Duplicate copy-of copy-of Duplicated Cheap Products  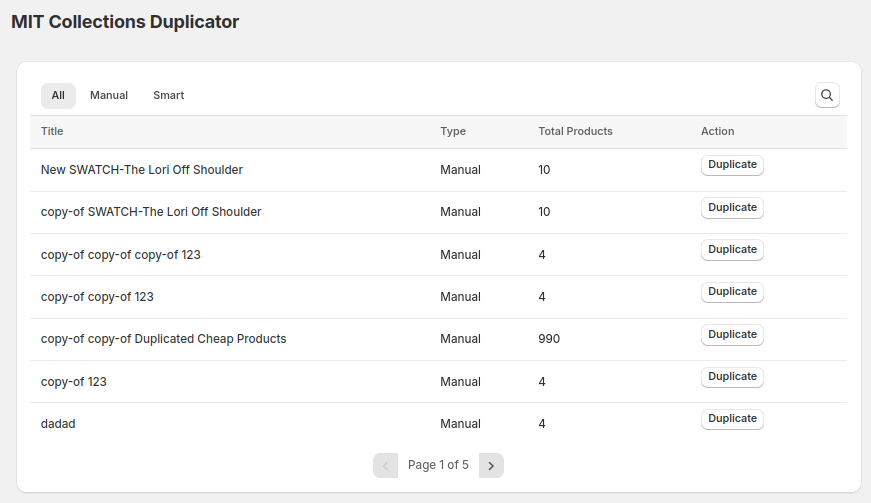(x=732, y=335)
